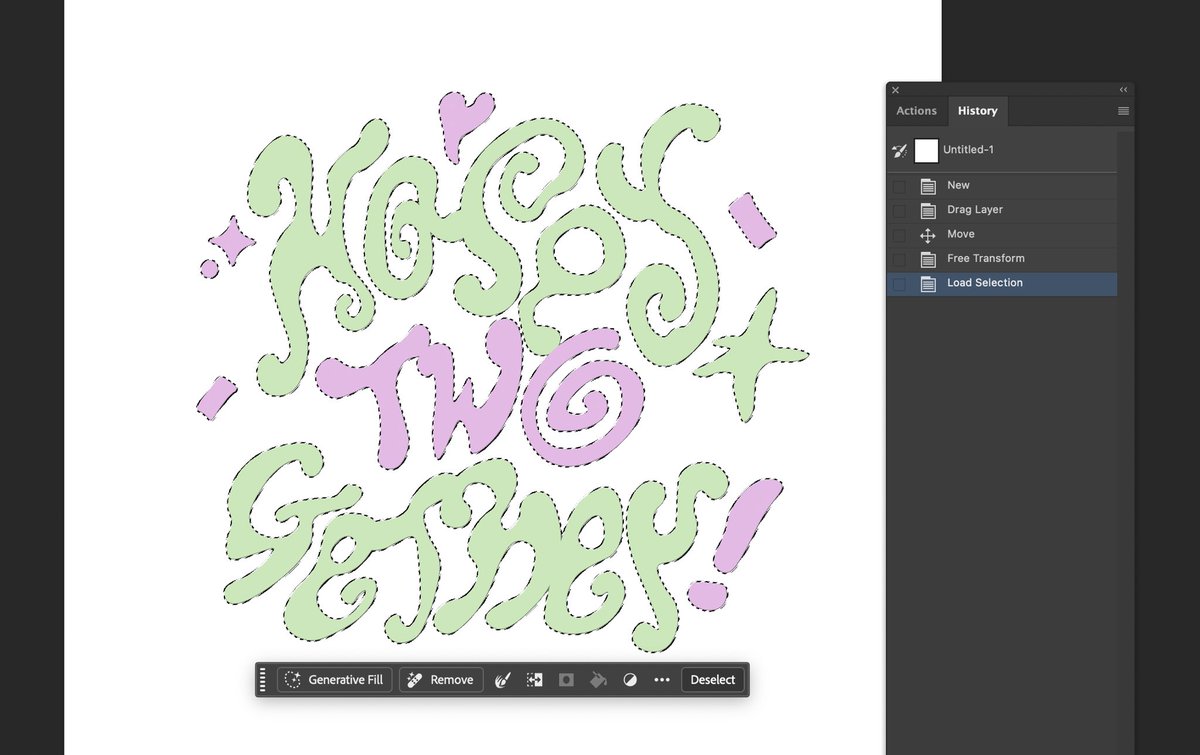The image size is (1200, 755).
Task: Create mask from selection icon
Action: click(566, 680)
